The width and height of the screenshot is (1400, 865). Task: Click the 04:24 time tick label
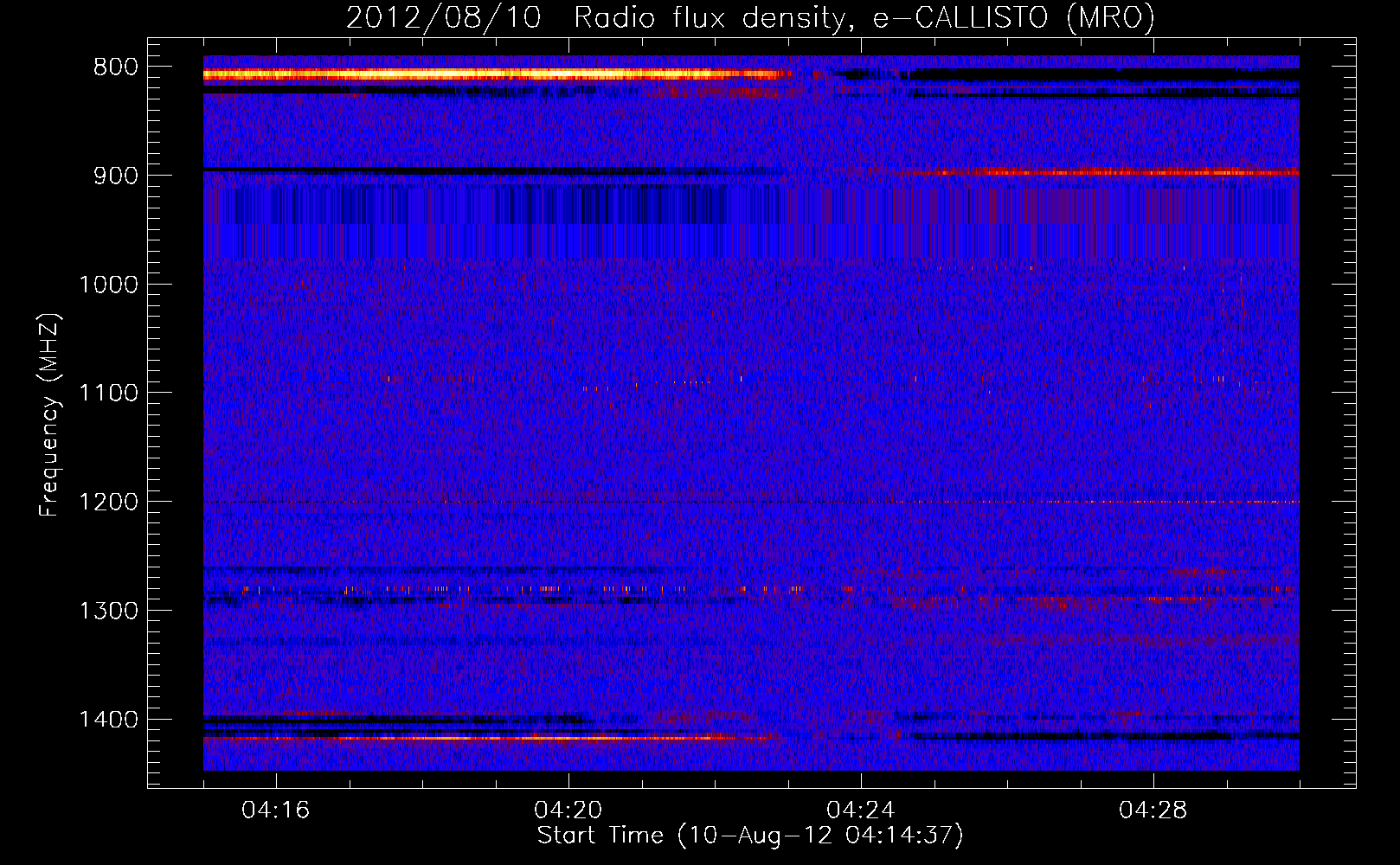click(861, 811)
